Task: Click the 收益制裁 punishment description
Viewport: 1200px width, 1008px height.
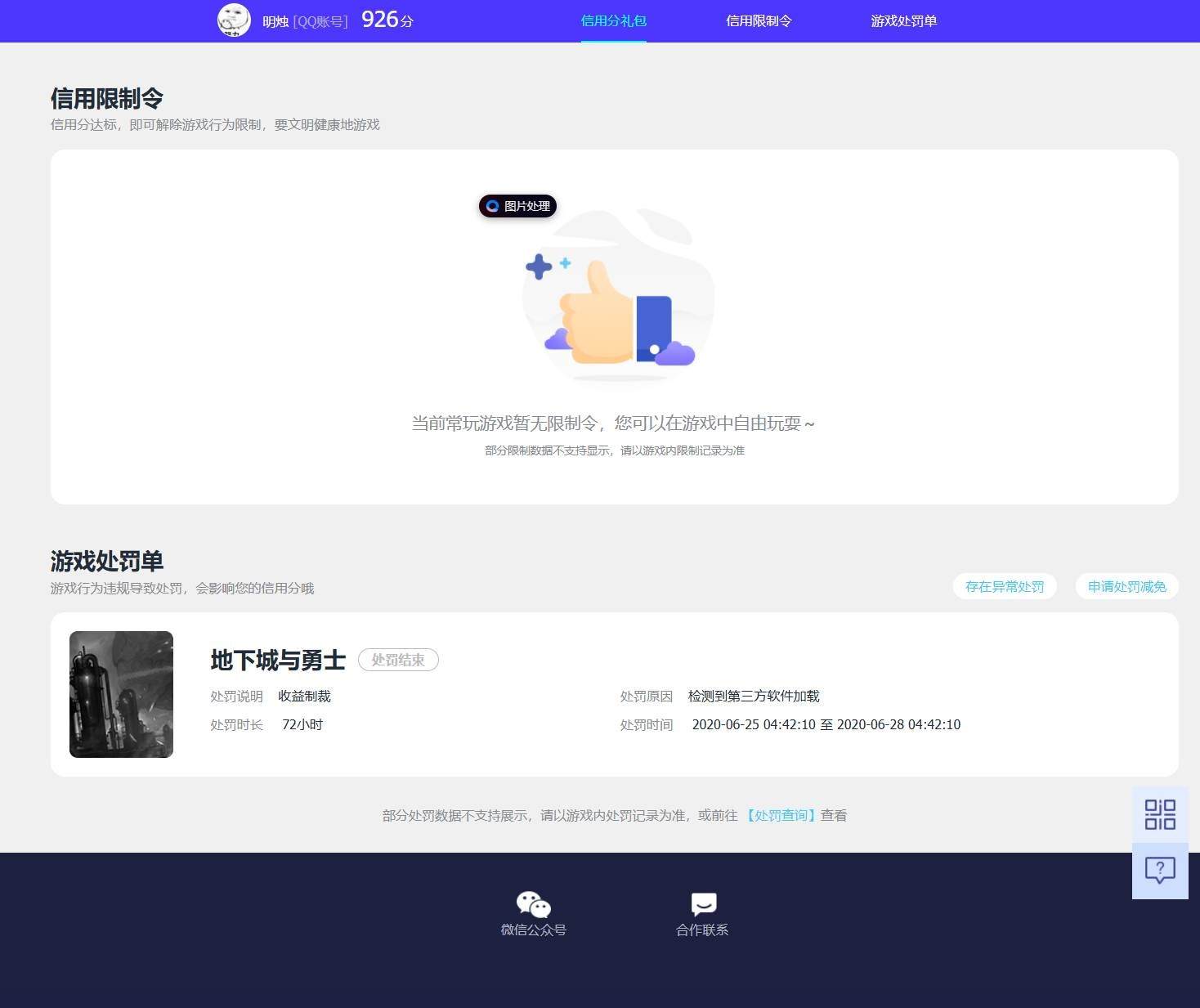Action: click(x=304, y=697)
